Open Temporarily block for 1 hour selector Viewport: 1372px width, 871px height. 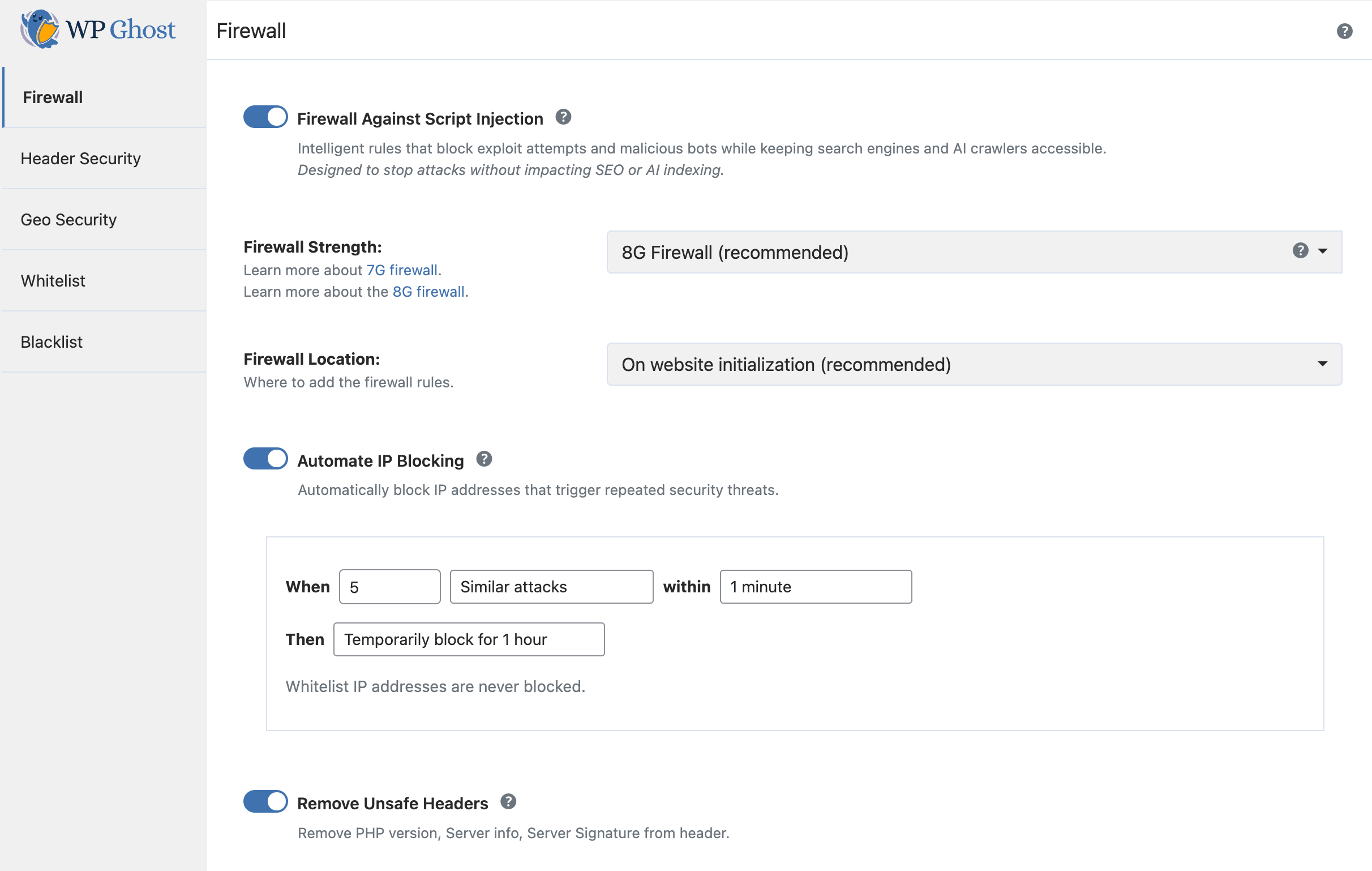(x=468, y=639)
